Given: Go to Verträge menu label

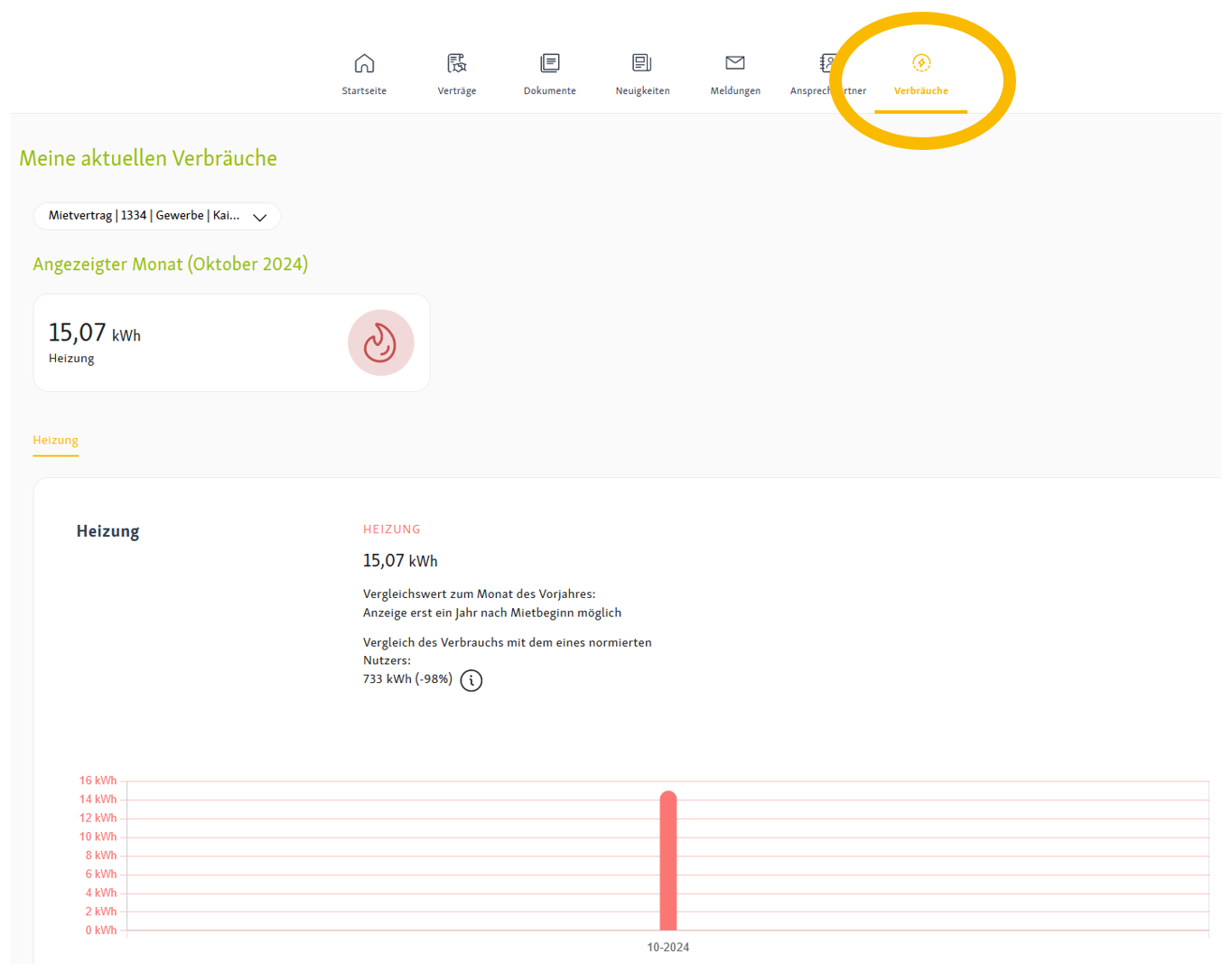Looking at the screenshot, I should pyautogui.click(x=457, y=91).
